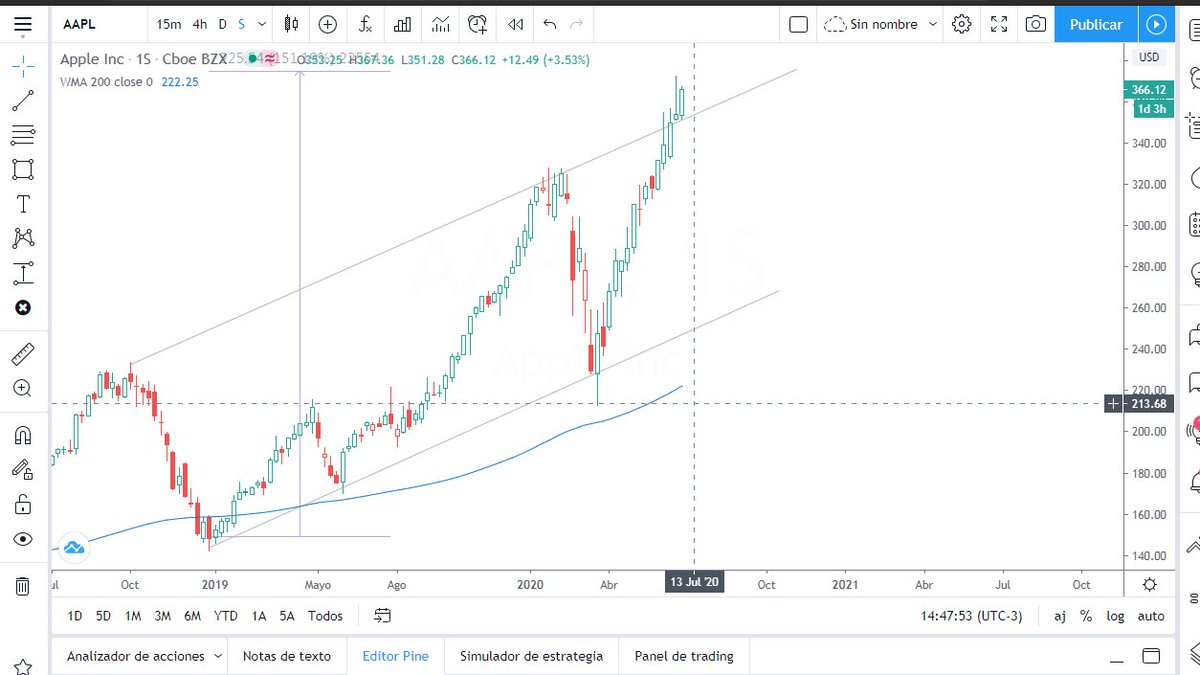Select the 4h interval

pos(201,24)
